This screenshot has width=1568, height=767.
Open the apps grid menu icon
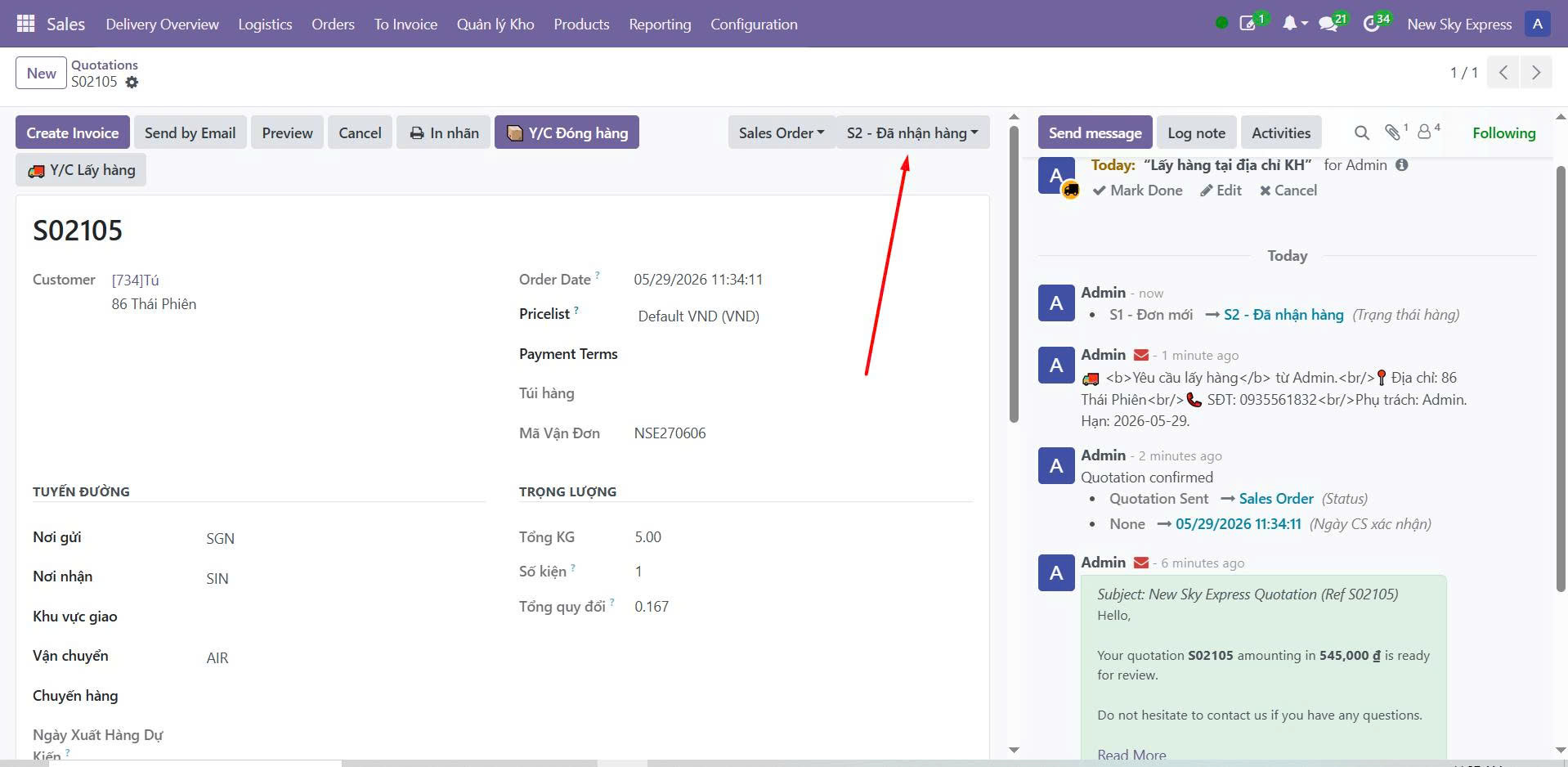click(x=25, y=24)
